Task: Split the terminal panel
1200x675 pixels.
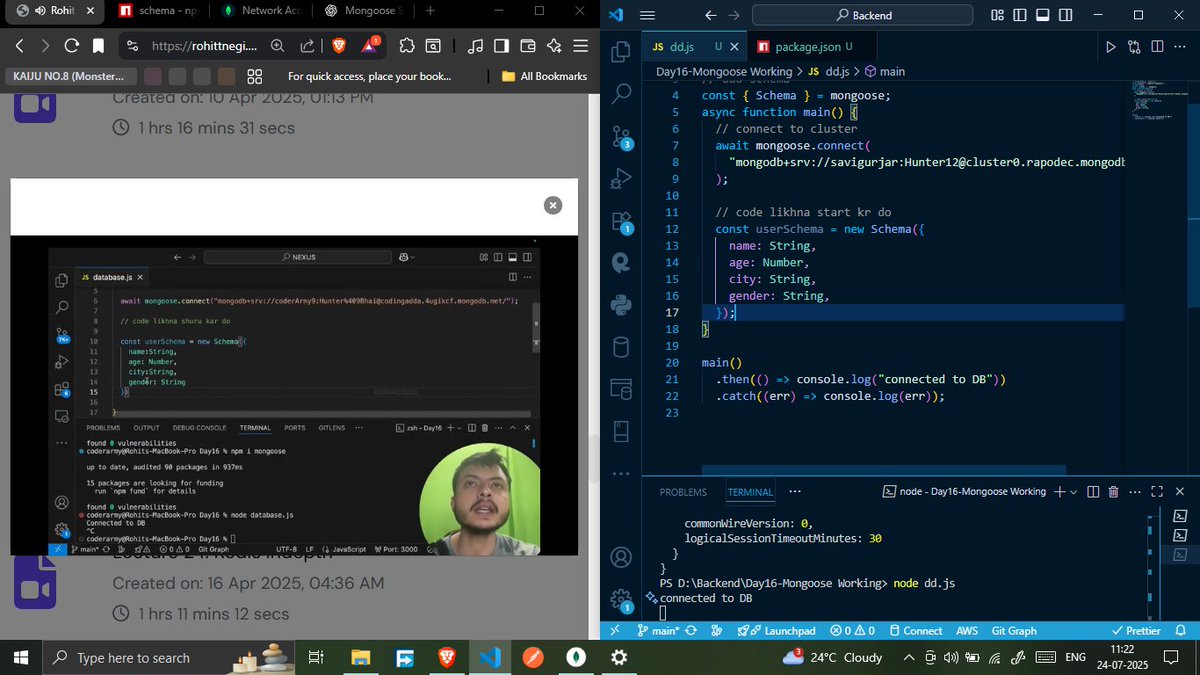Action: (1092, 491)
